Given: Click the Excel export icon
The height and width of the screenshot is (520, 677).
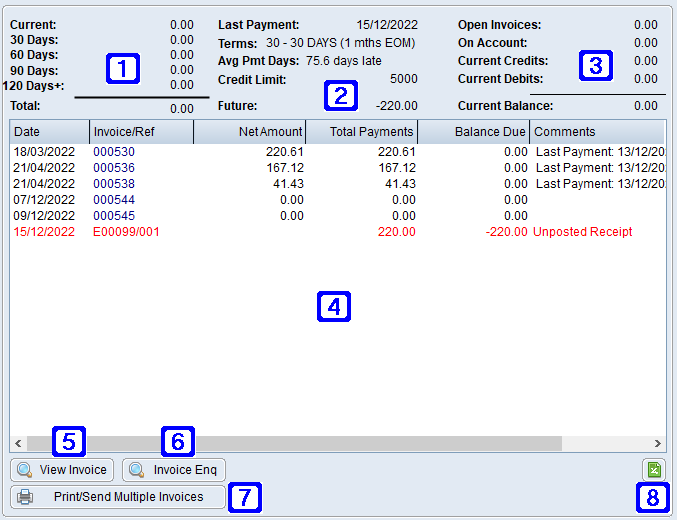Looking at the screenshot, I should click(652, 470).
